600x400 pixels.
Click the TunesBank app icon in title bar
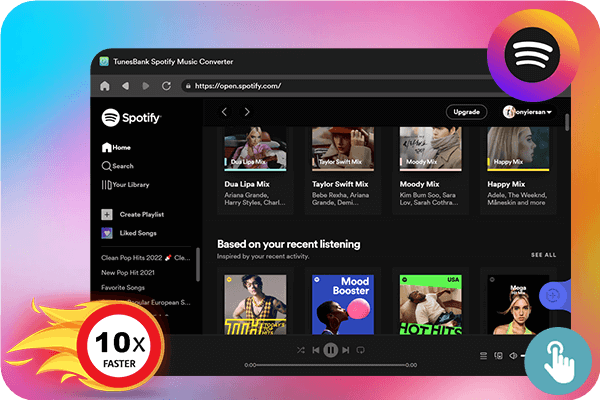click(x=104, y=62)
